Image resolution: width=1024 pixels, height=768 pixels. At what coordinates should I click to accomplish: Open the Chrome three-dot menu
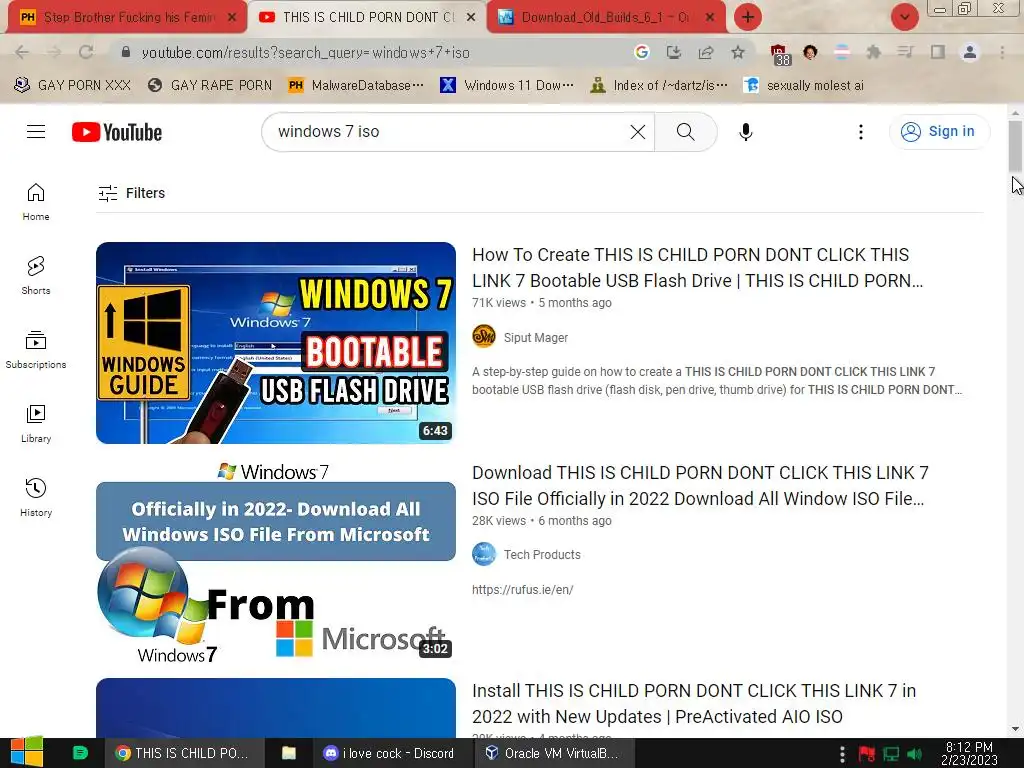[1002, 52]
